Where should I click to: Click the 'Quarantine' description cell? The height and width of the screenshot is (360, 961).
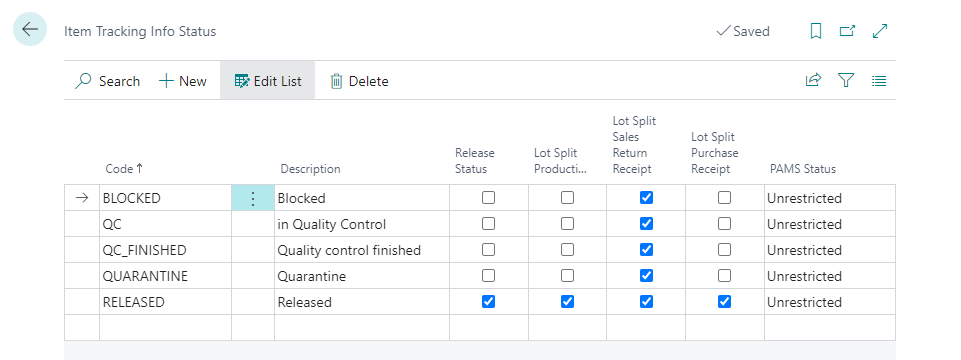click(x=362, y=276)
